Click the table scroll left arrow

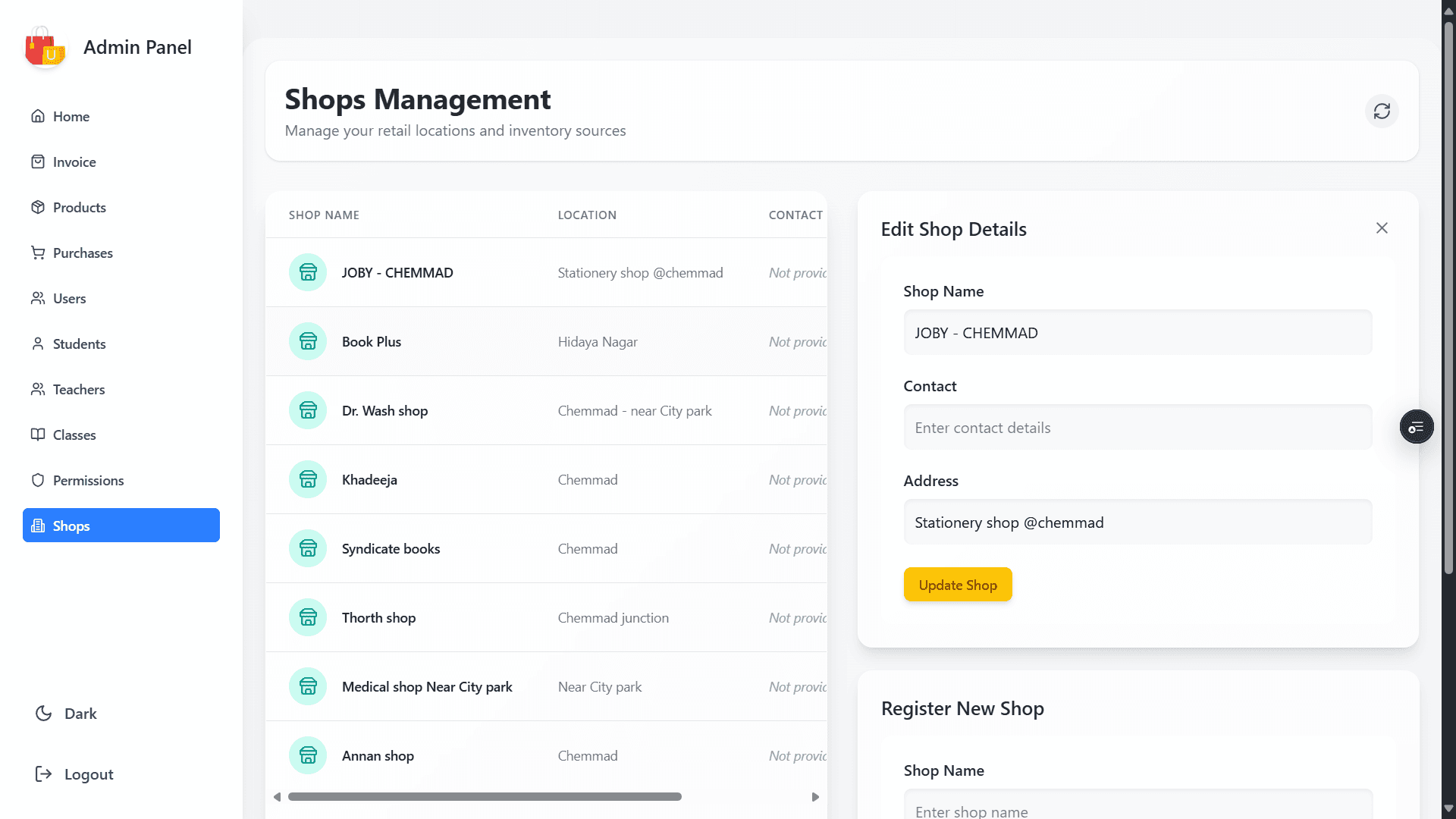pyautogui.click(x=277, y=796)
